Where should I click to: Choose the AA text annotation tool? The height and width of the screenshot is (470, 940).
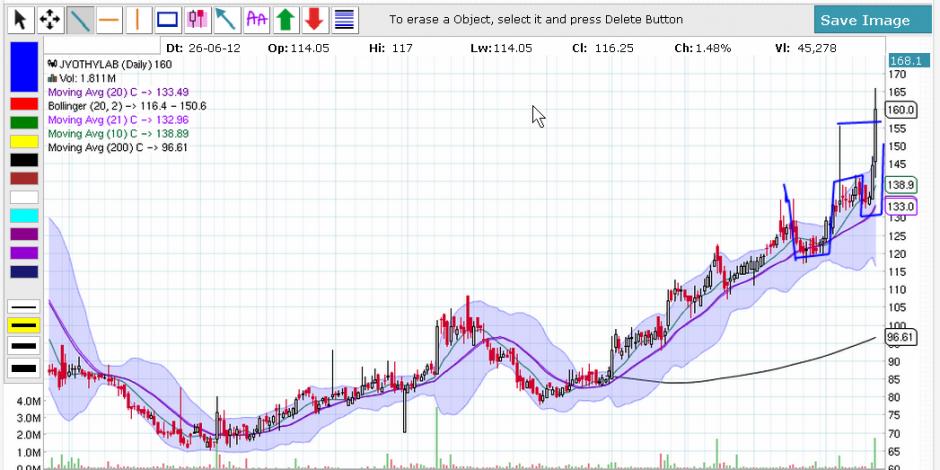pos(256,20)
